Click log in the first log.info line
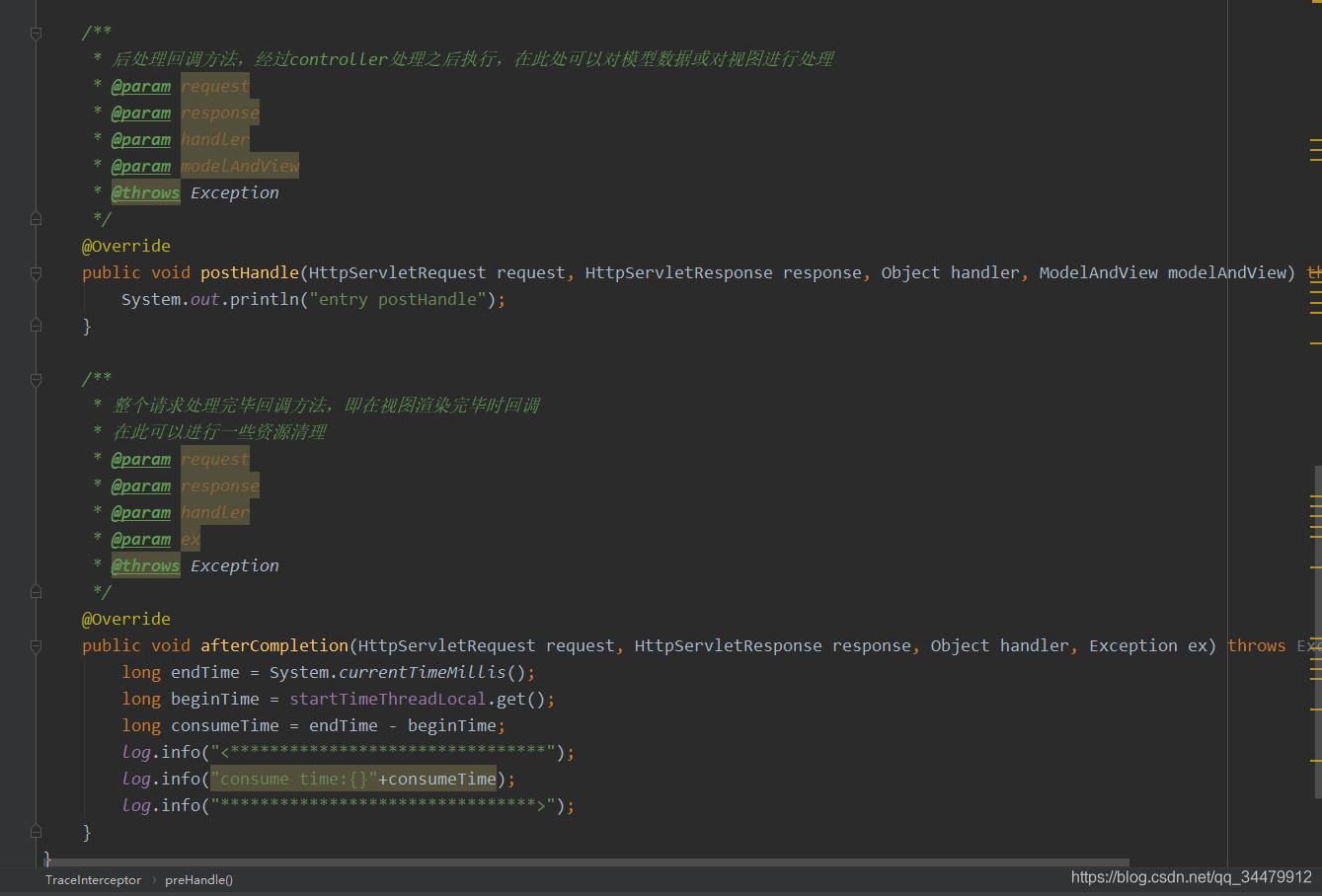The width and height of the screenshot is (1322, 896). 136,752
